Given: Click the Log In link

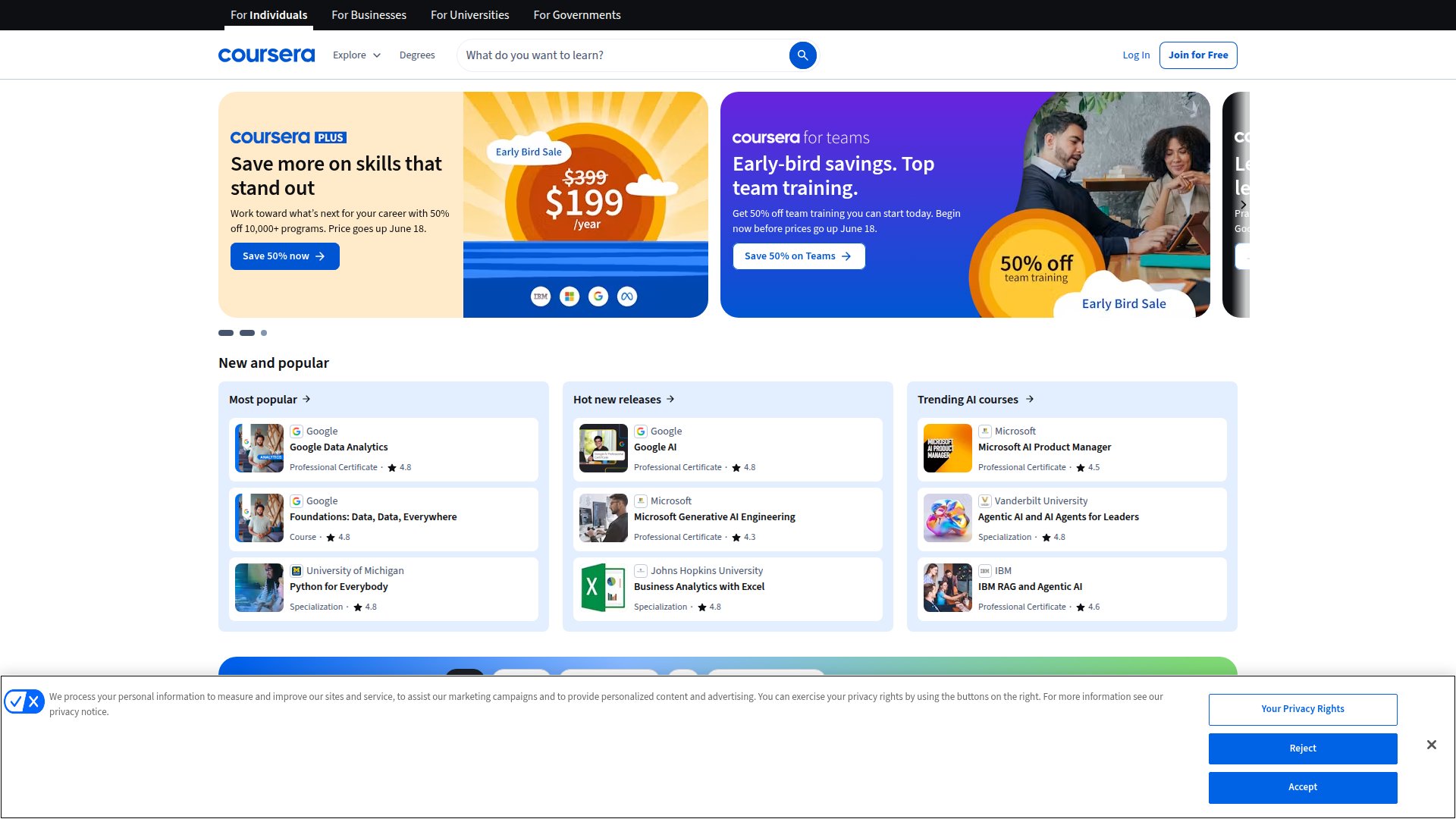Looking at the screenshot, I should coord(1136,55).
